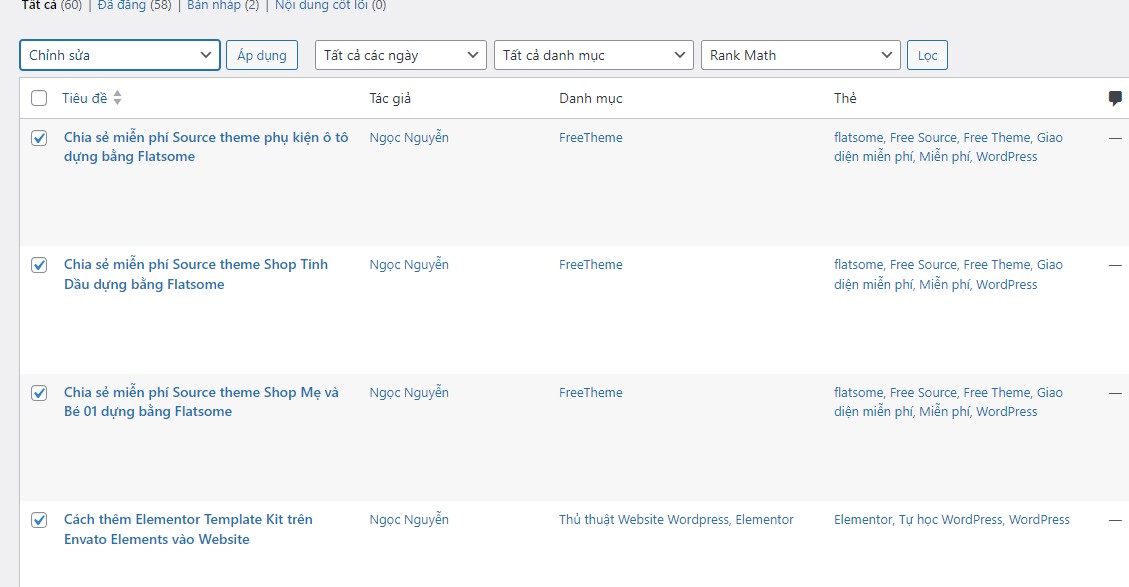Image resolution: width=1129 pixels, height=587 pixels.
Task: Click the sort arrows beside Tiêu đề
Action: tap(118, 98)
